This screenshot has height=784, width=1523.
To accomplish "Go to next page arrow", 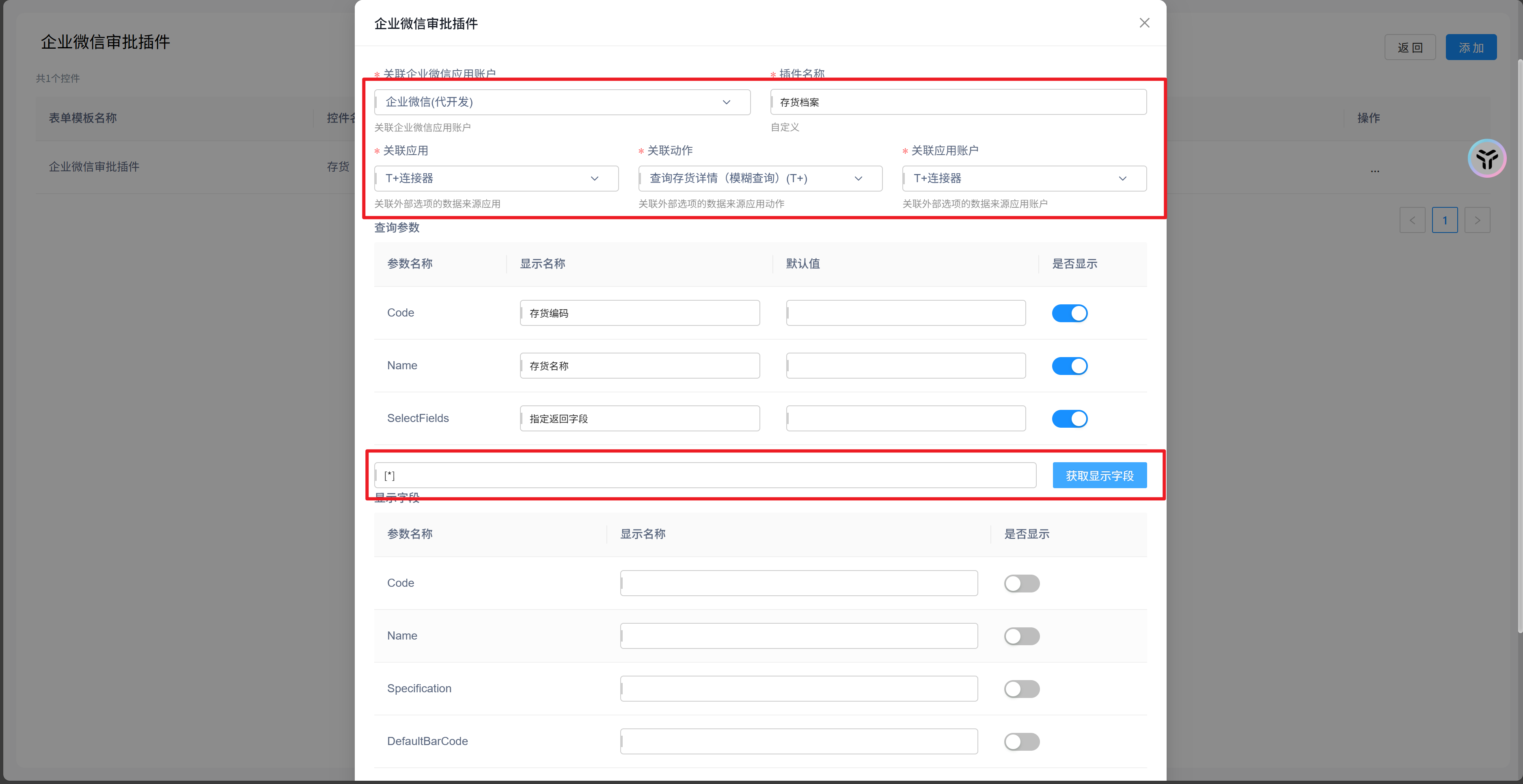I will click(x=1477, y=220).
